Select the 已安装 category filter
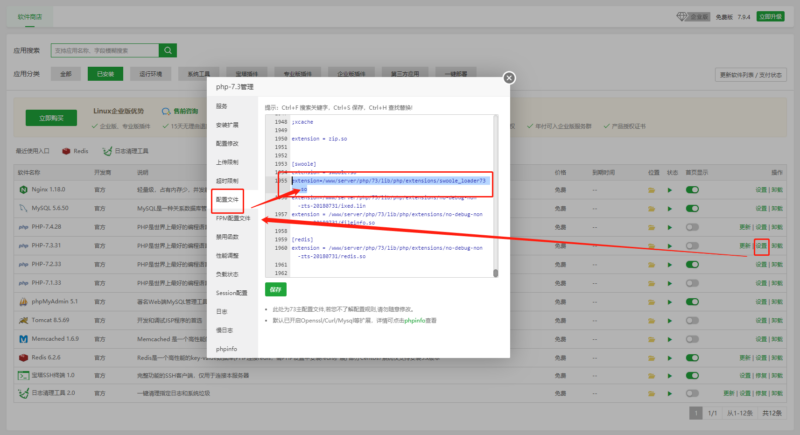Image resolution: width=800 pixels, height=435 pixels. (104, 73)
